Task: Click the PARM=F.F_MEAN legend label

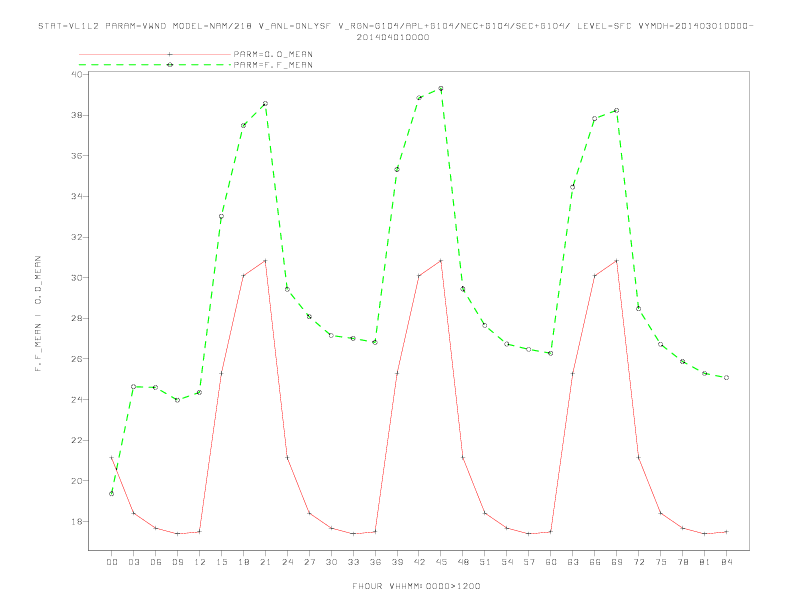Action: (273, 65)
